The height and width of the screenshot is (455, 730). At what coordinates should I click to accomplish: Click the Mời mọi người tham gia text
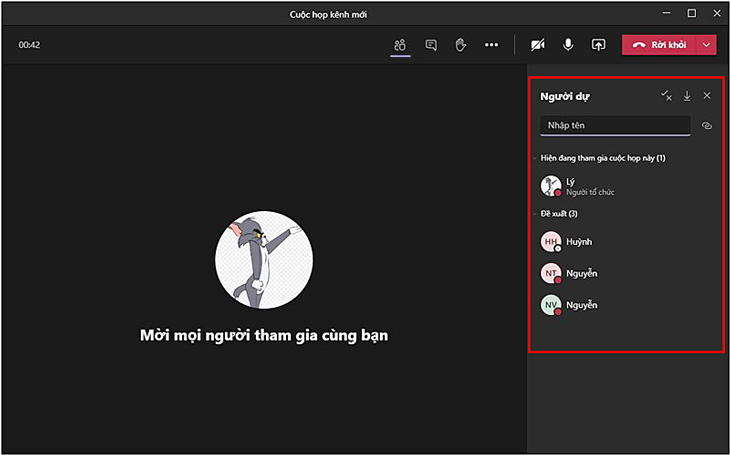click(264, 335)
